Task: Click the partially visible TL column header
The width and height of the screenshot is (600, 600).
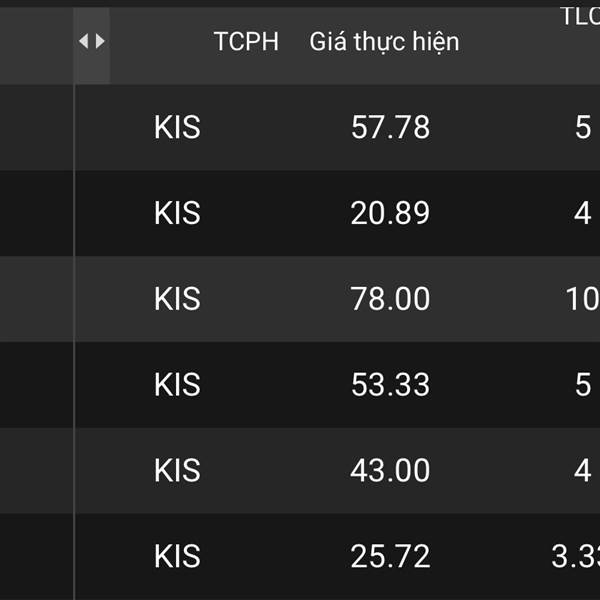Action: pyautogui.click(x=579, y=14)
